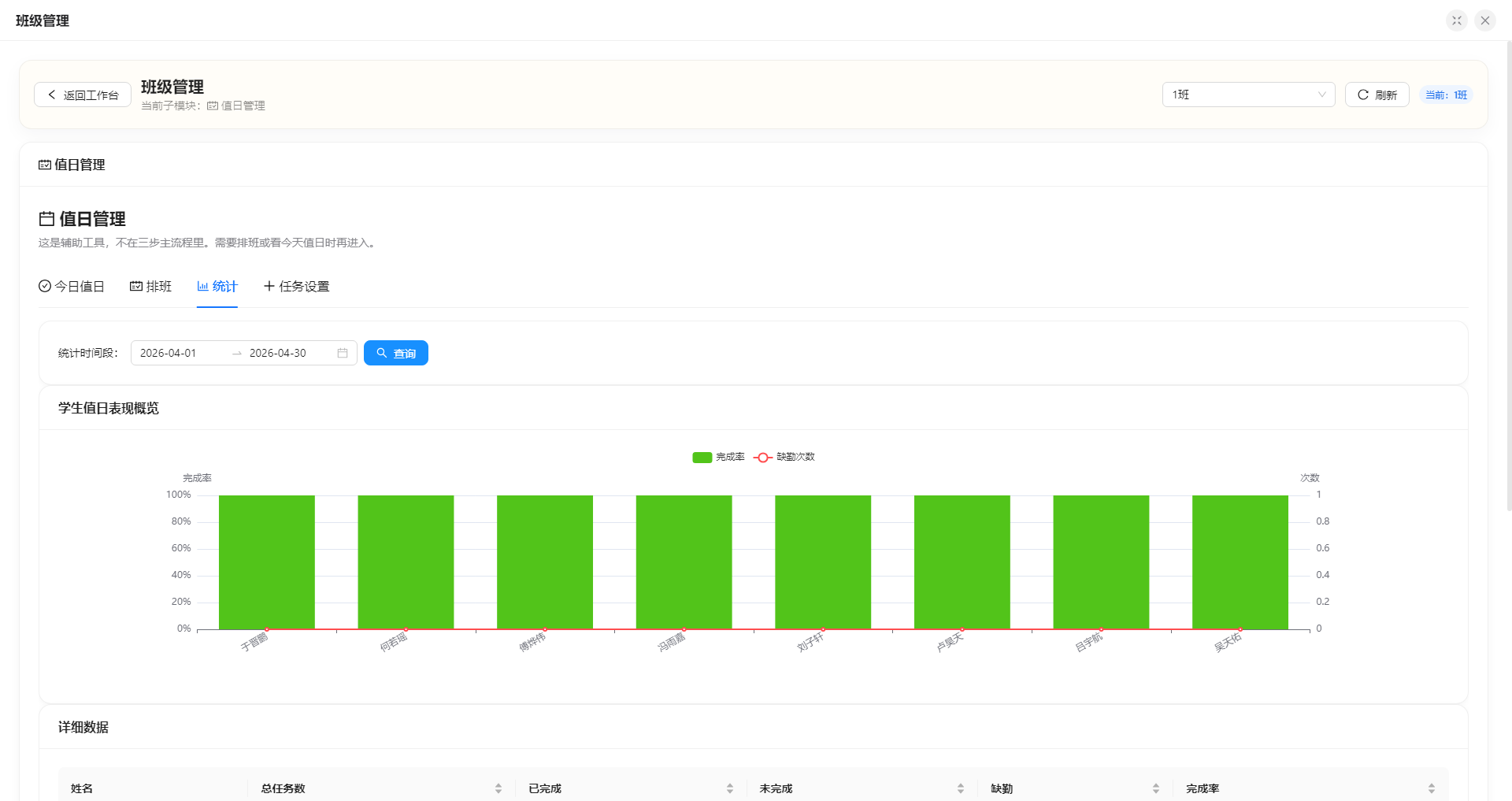Image resolution: width=1512 pixels, height=801 pixels.
Task: Close the 班级管理 window
Action: (x=1485, y=20)
